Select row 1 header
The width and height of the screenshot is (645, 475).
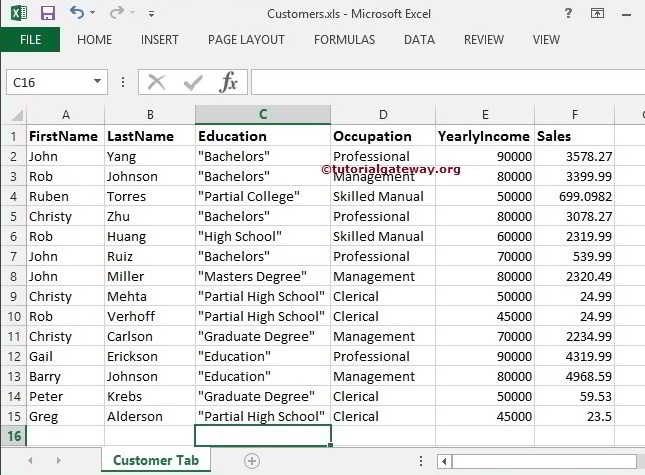tap(13, 136)
